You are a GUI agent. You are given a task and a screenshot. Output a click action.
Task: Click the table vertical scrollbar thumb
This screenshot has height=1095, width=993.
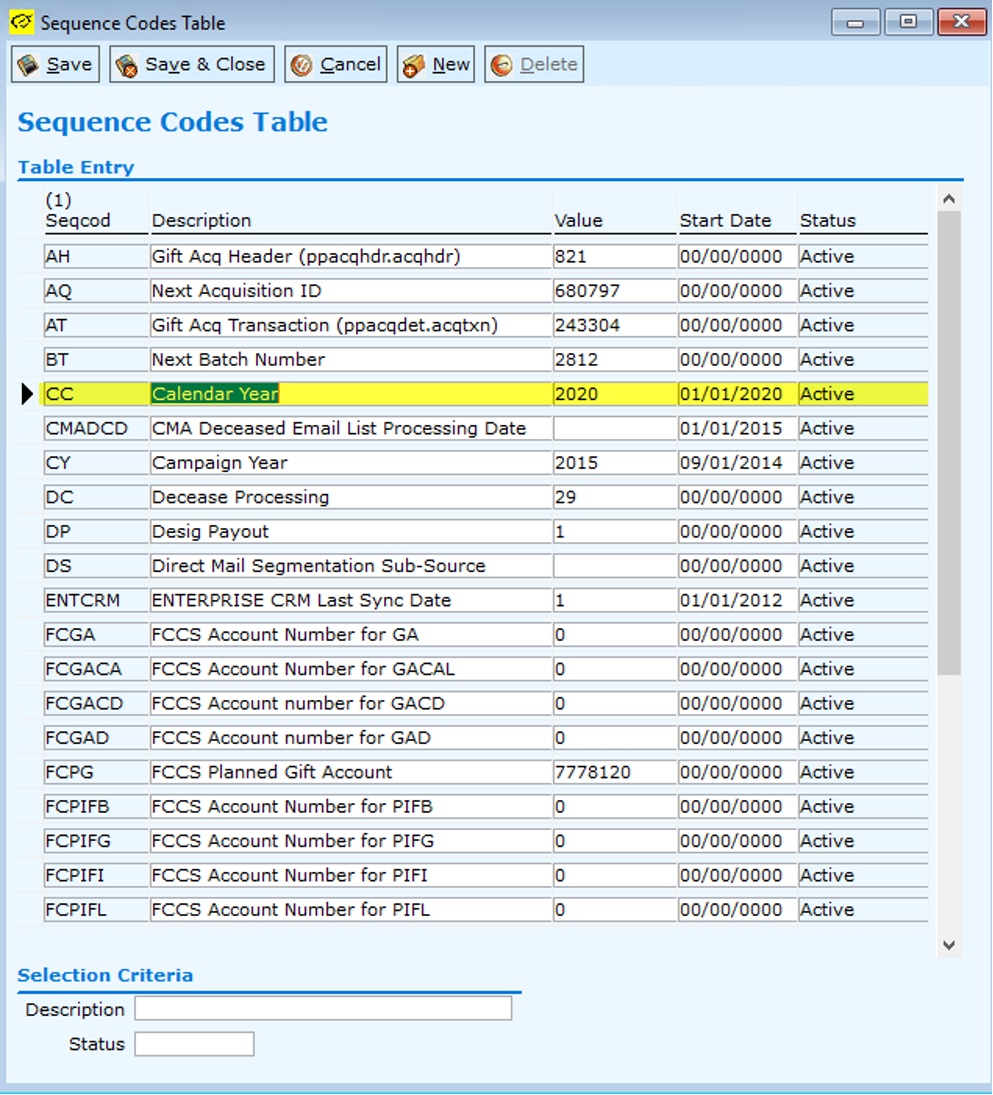point(948,443)
